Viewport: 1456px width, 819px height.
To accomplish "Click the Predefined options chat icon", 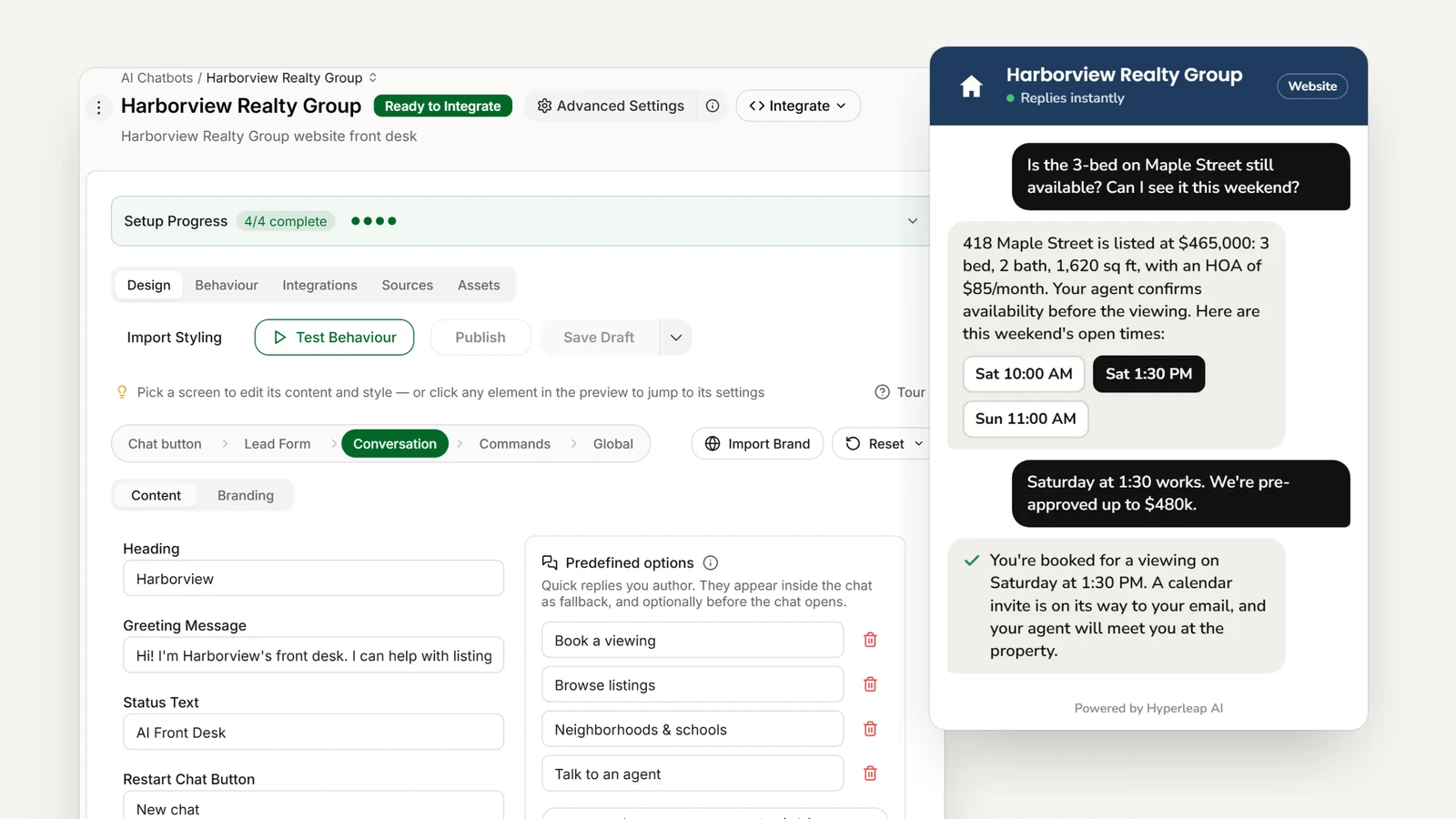I will pyautogui.click(x=550, y=563).
